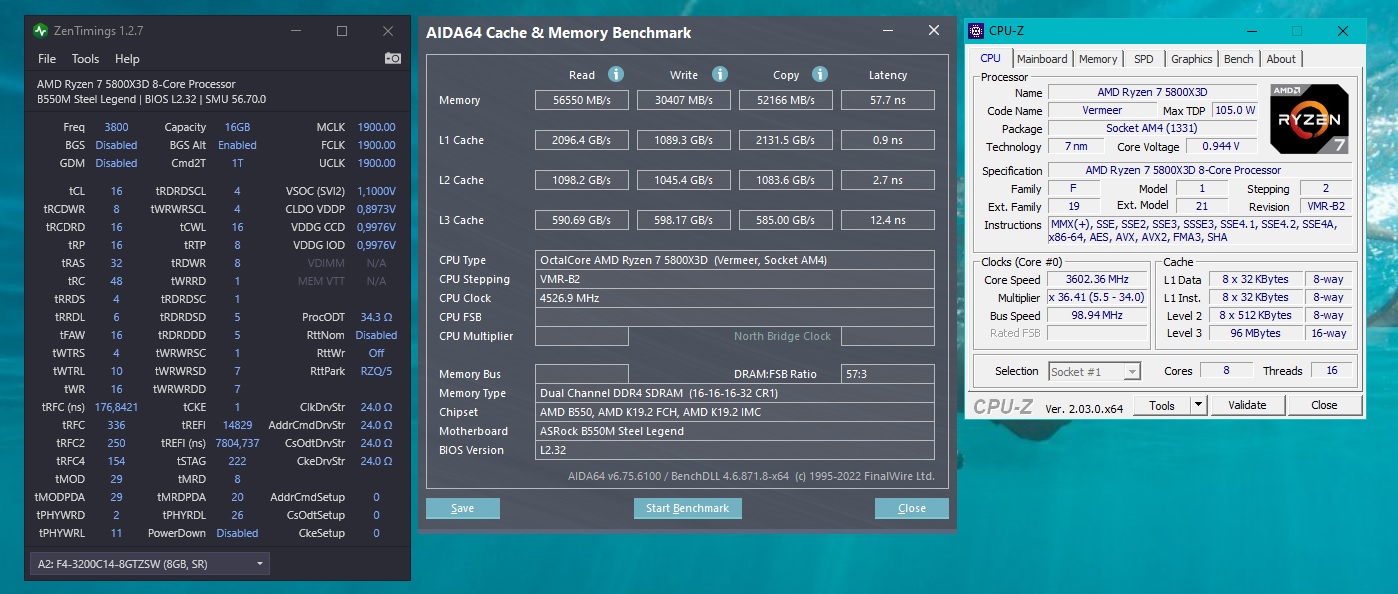Click the DRAM:FSB Ratio field 57:3
1398x594 pixels.
pos(888,374)
